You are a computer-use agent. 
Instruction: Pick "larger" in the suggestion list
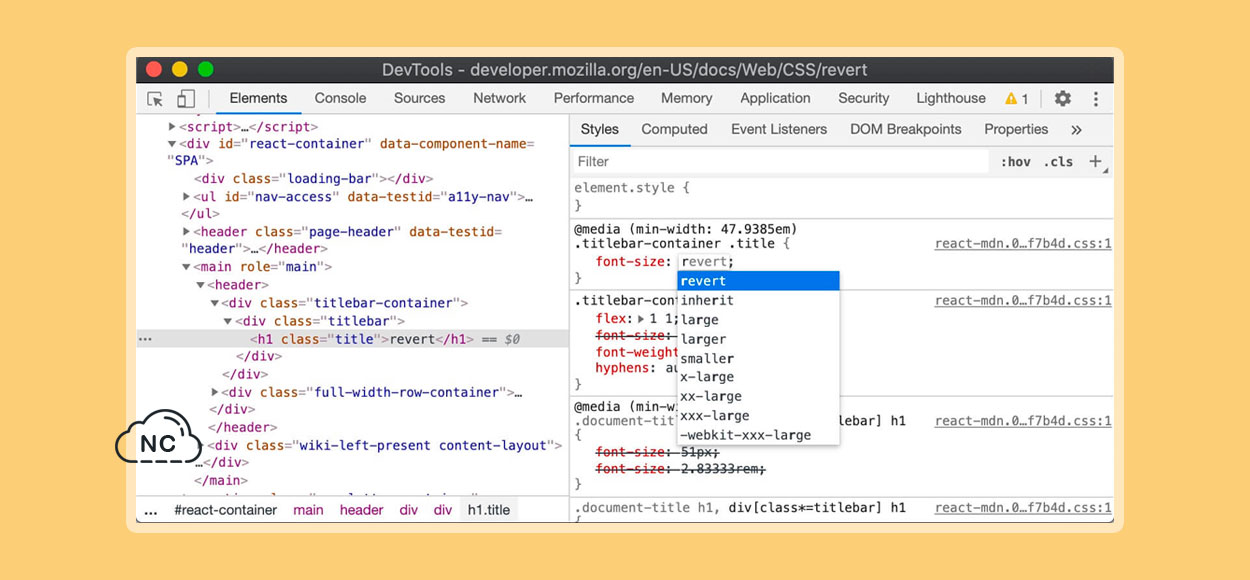(758, 339)
